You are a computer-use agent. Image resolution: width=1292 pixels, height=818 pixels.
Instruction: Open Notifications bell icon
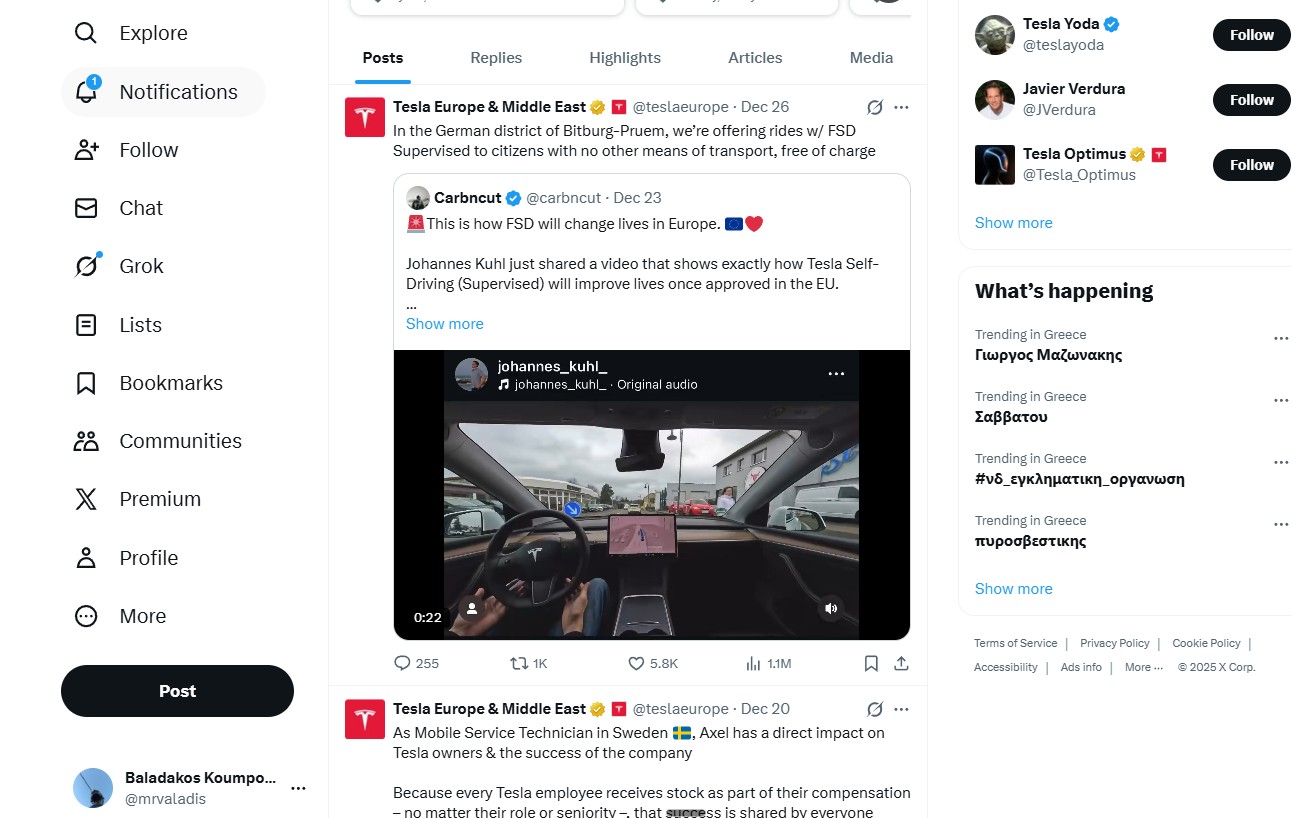tap(87, 92)
